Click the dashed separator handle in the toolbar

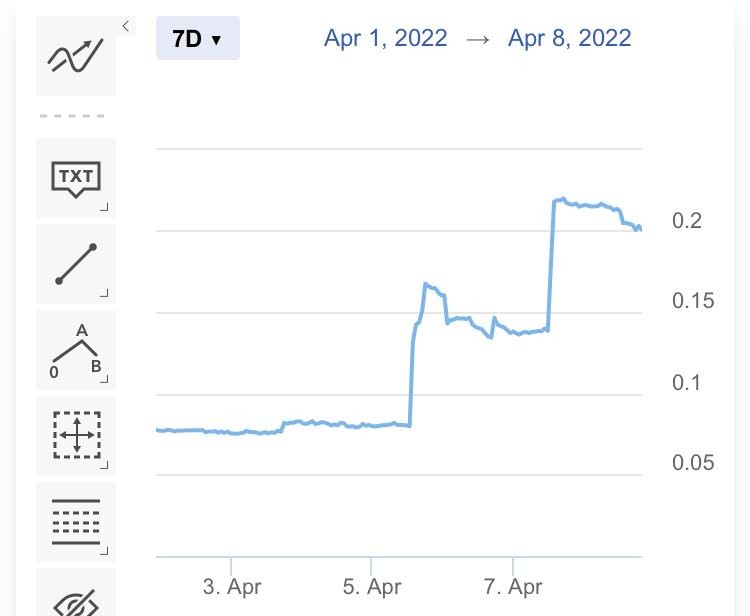pos(72,116)
